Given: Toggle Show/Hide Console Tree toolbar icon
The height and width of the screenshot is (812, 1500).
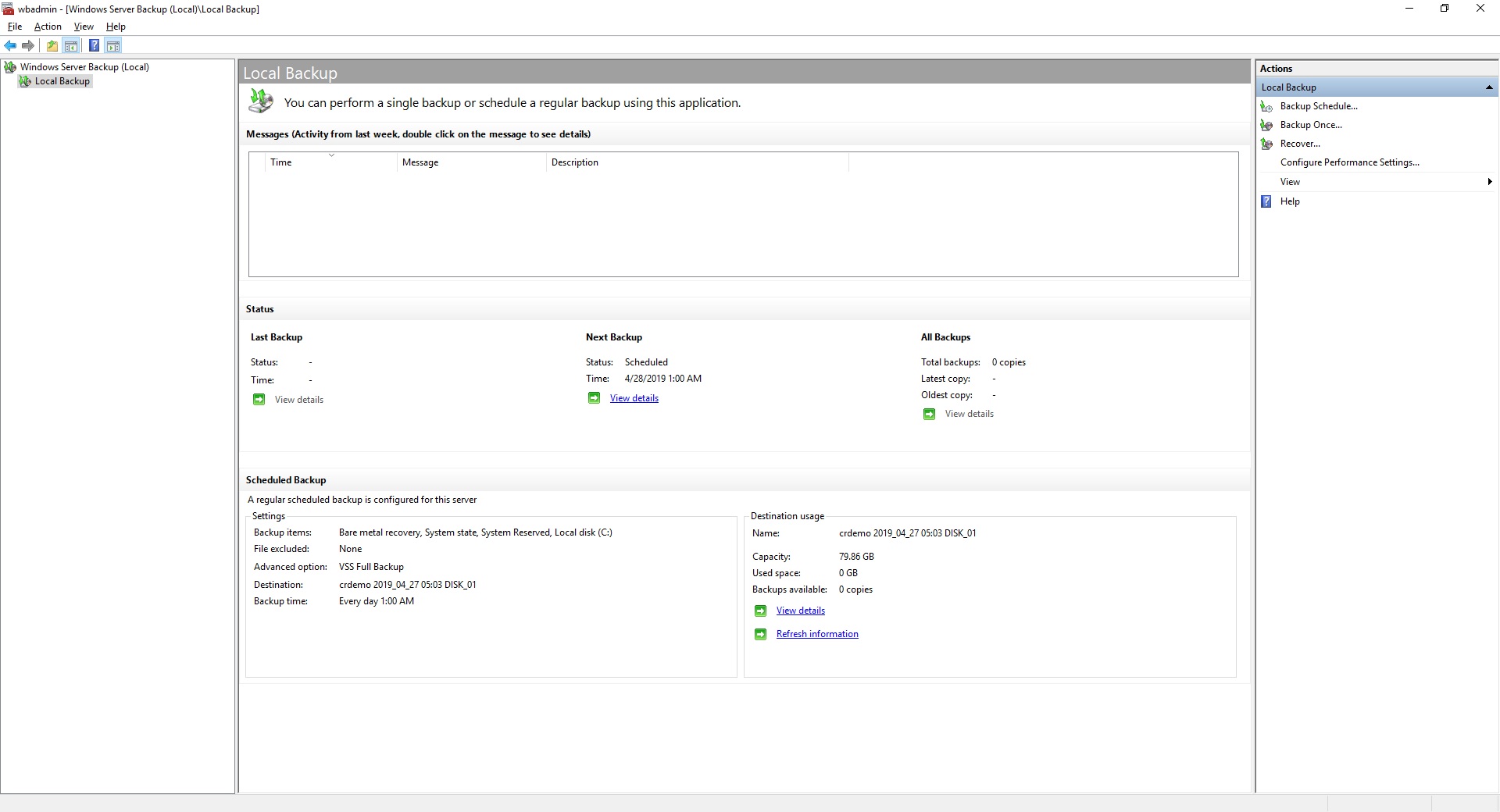Looking at the screenshot, I should (71, 46).
